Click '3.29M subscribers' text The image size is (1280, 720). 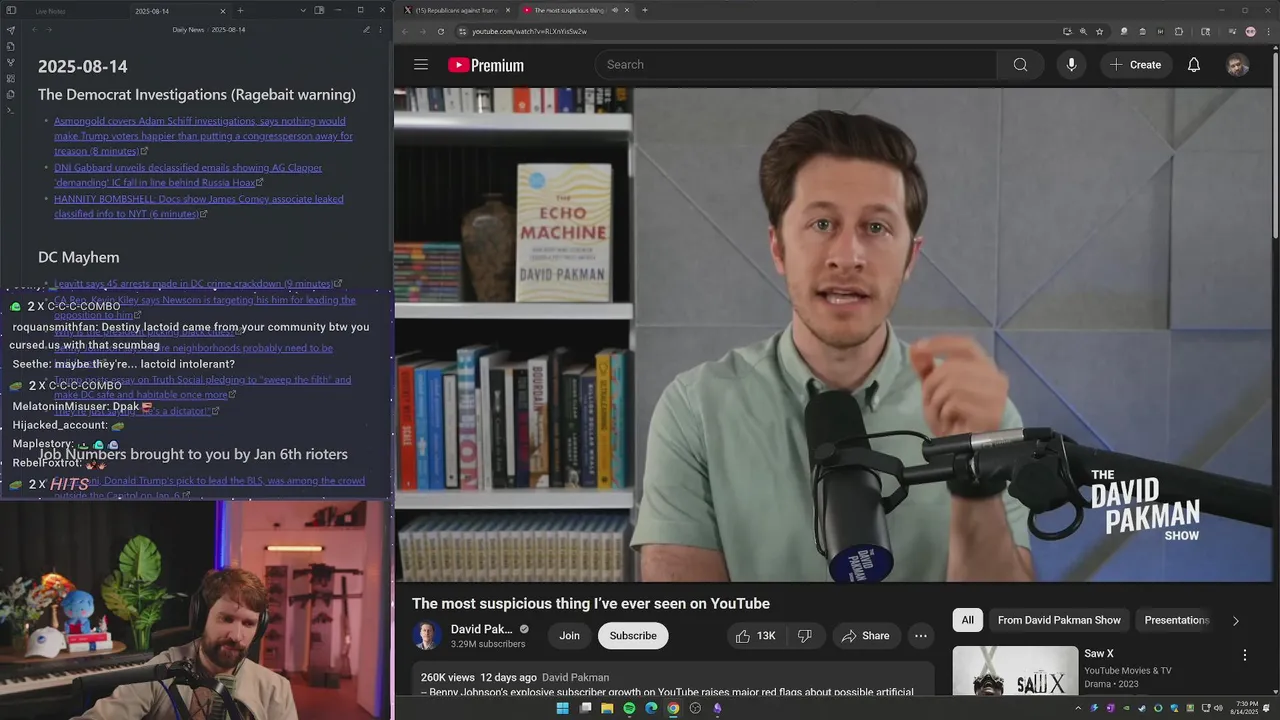pyautogui.click(x=488, y=644)
